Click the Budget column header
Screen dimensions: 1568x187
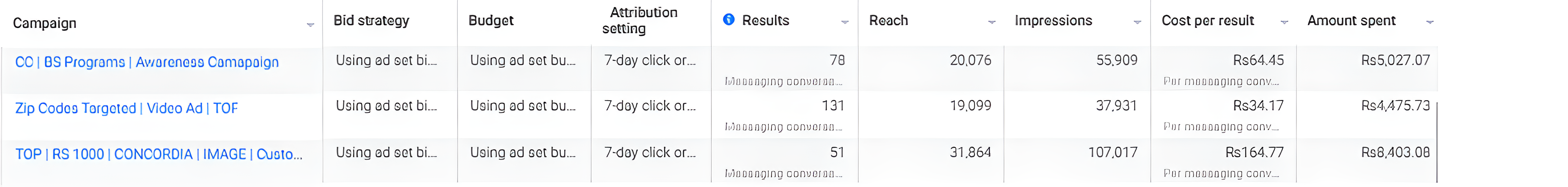491,21
